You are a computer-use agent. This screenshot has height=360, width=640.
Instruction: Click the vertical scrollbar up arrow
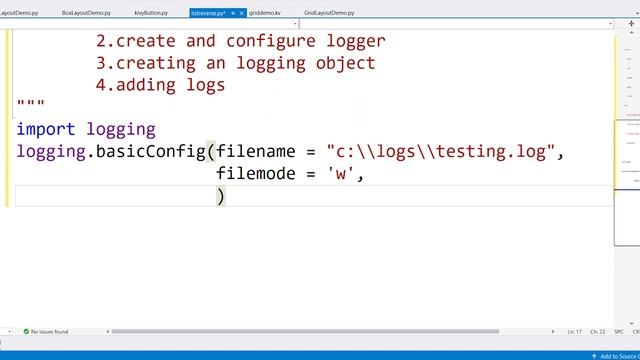coord(631,32)
